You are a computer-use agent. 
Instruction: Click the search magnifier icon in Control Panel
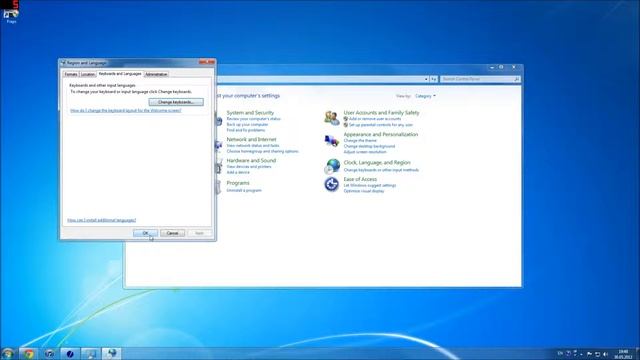click(x=517, y=79)
